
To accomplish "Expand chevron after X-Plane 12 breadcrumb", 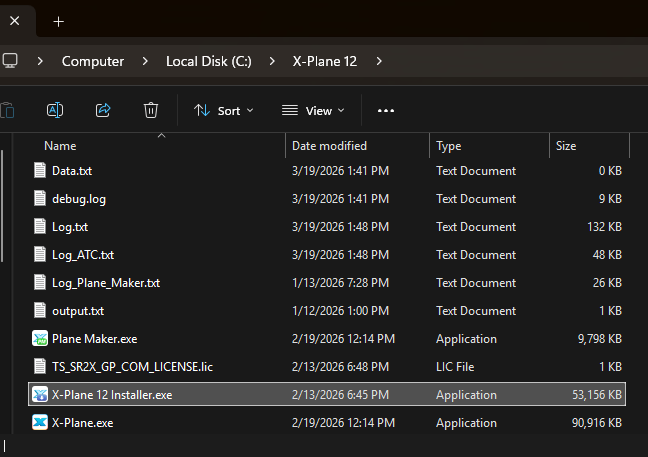I will 379,61.
